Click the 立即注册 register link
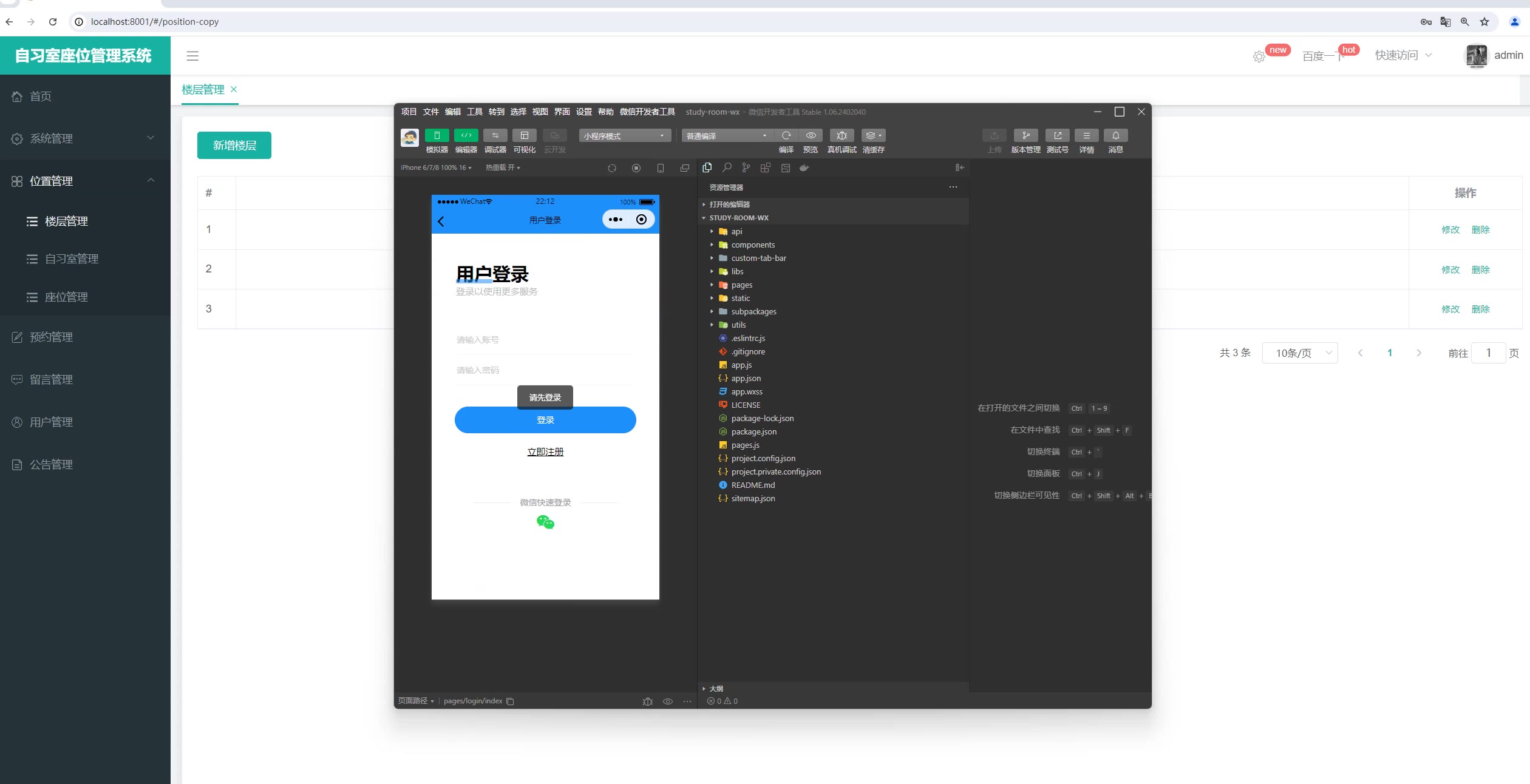1530x784 pixels. coord(545,451)
